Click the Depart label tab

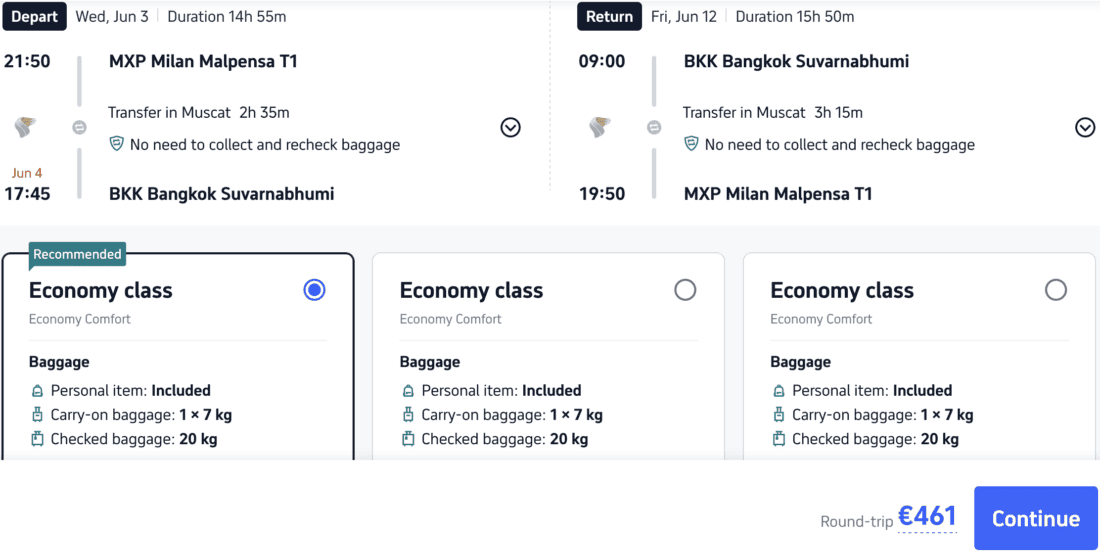click(x=34, y=17)
